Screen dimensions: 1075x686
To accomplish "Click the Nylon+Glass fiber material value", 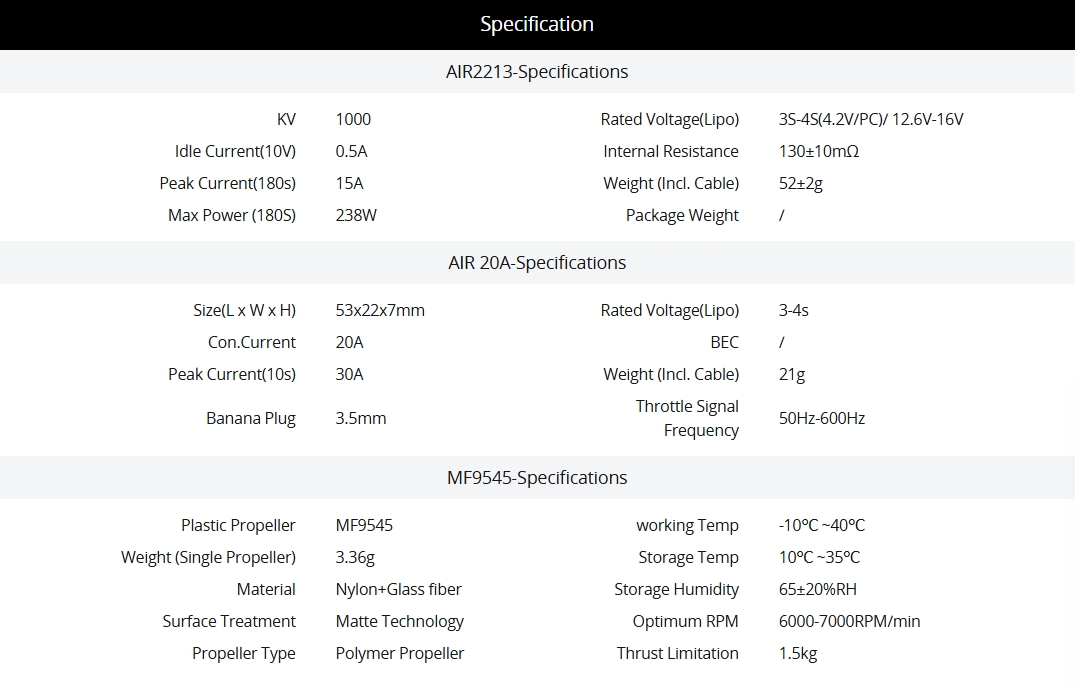I will tap(398, 589).
